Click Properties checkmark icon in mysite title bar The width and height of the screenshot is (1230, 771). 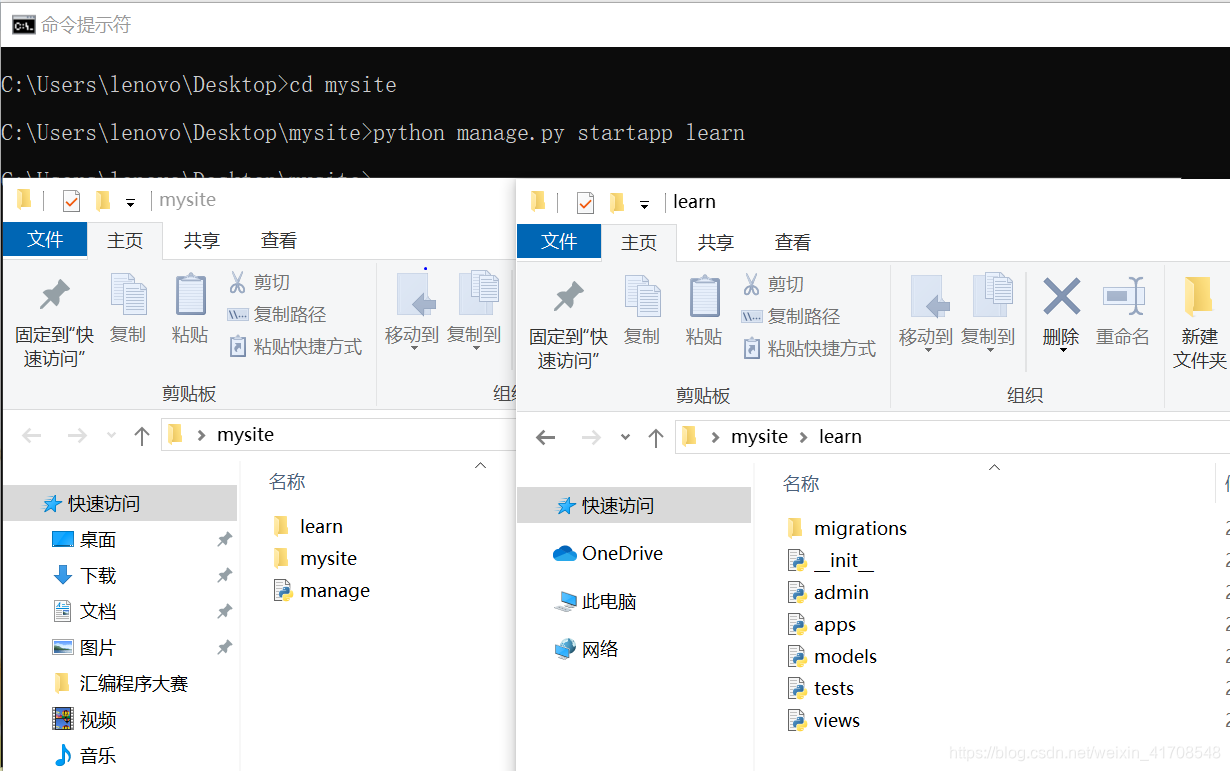coord(71,201)
